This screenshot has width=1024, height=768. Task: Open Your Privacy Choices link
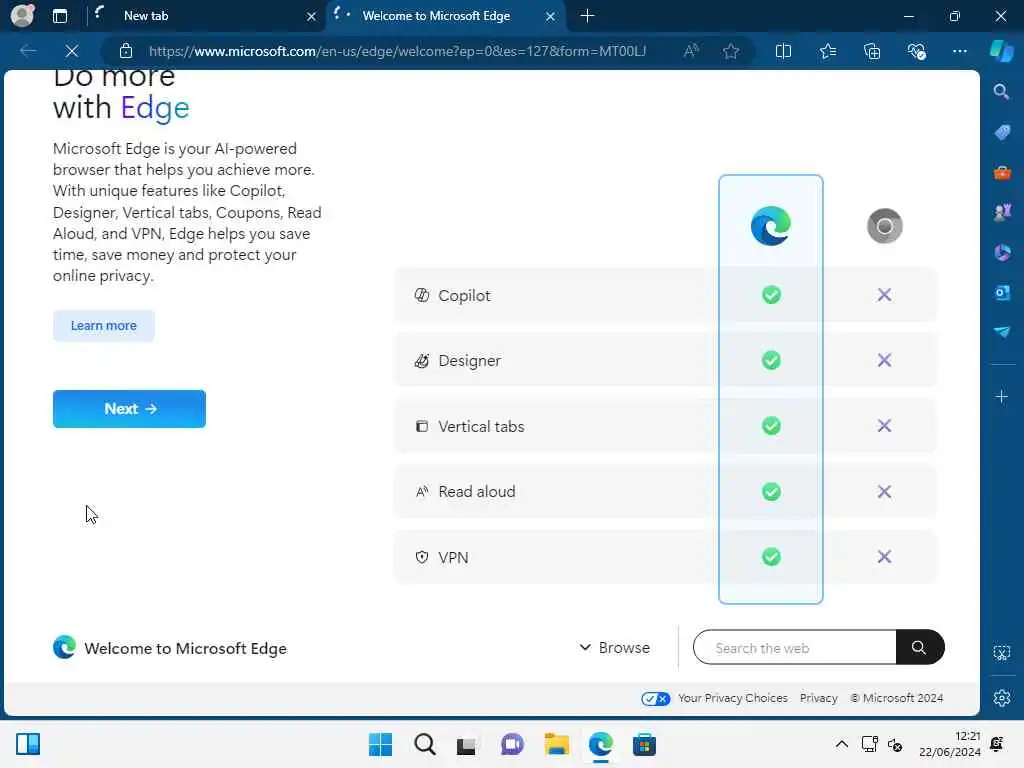(x=733, y=698)
